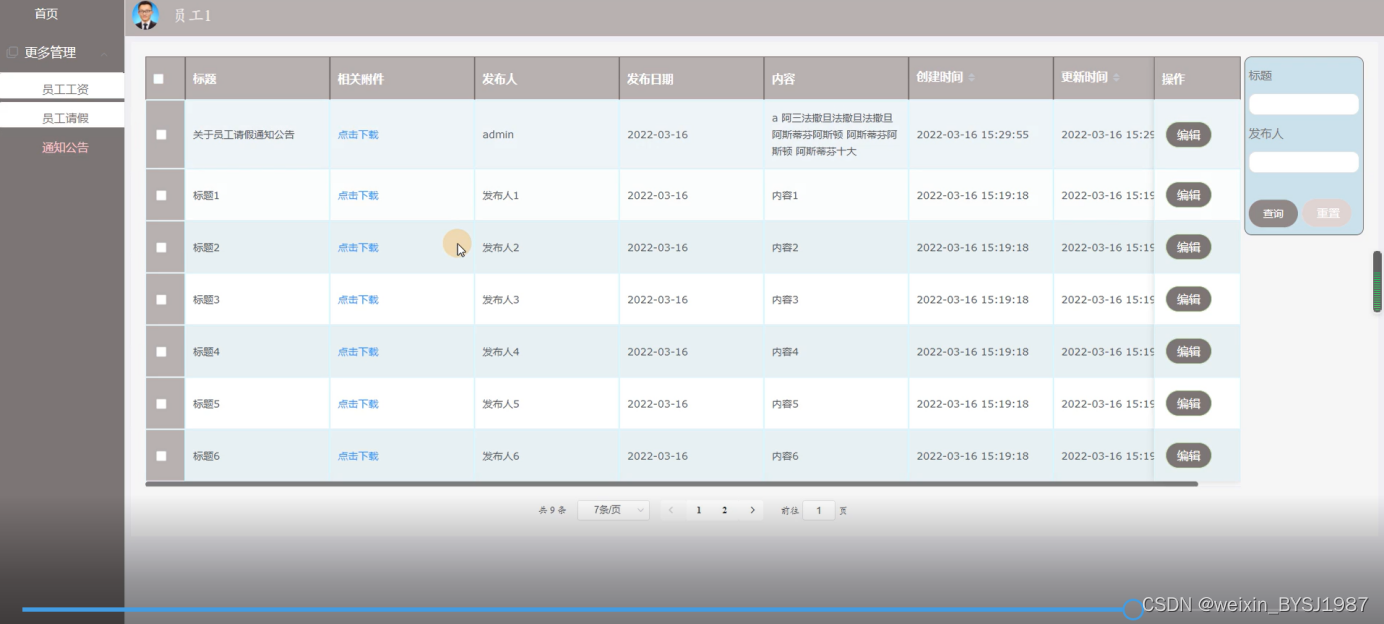Select 通知公告 menu item
Screen dimensions: 1384x624
click(65, 148)
